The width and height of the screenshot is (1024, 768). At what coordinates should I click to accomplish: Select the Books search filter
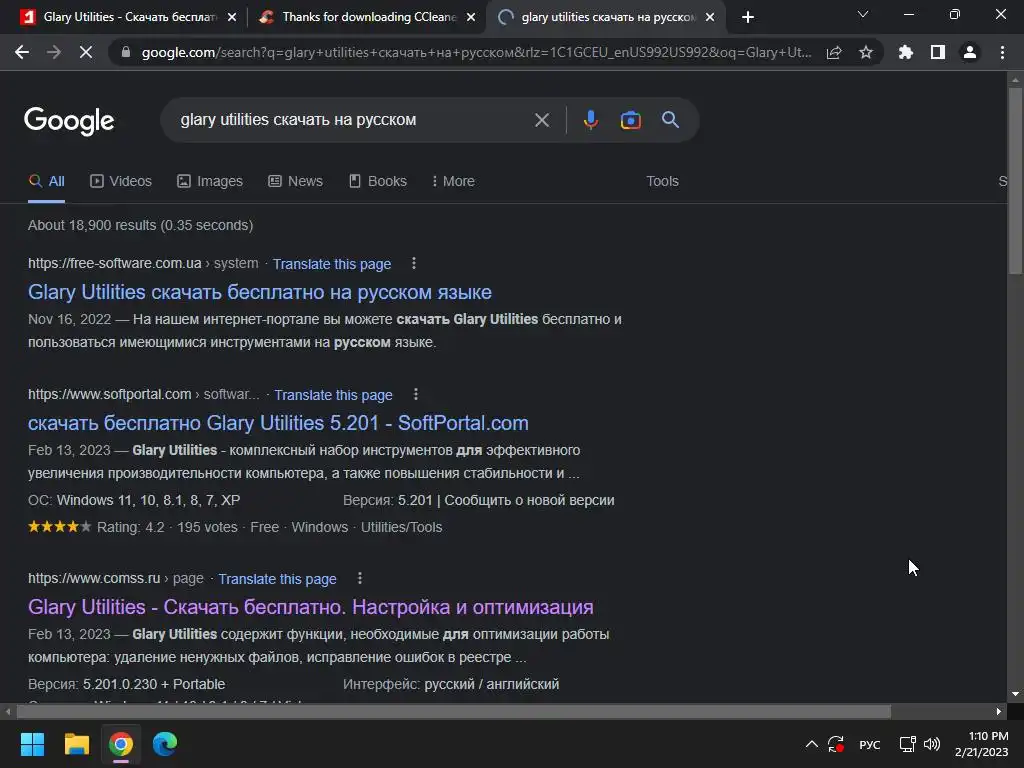point(377,181)
